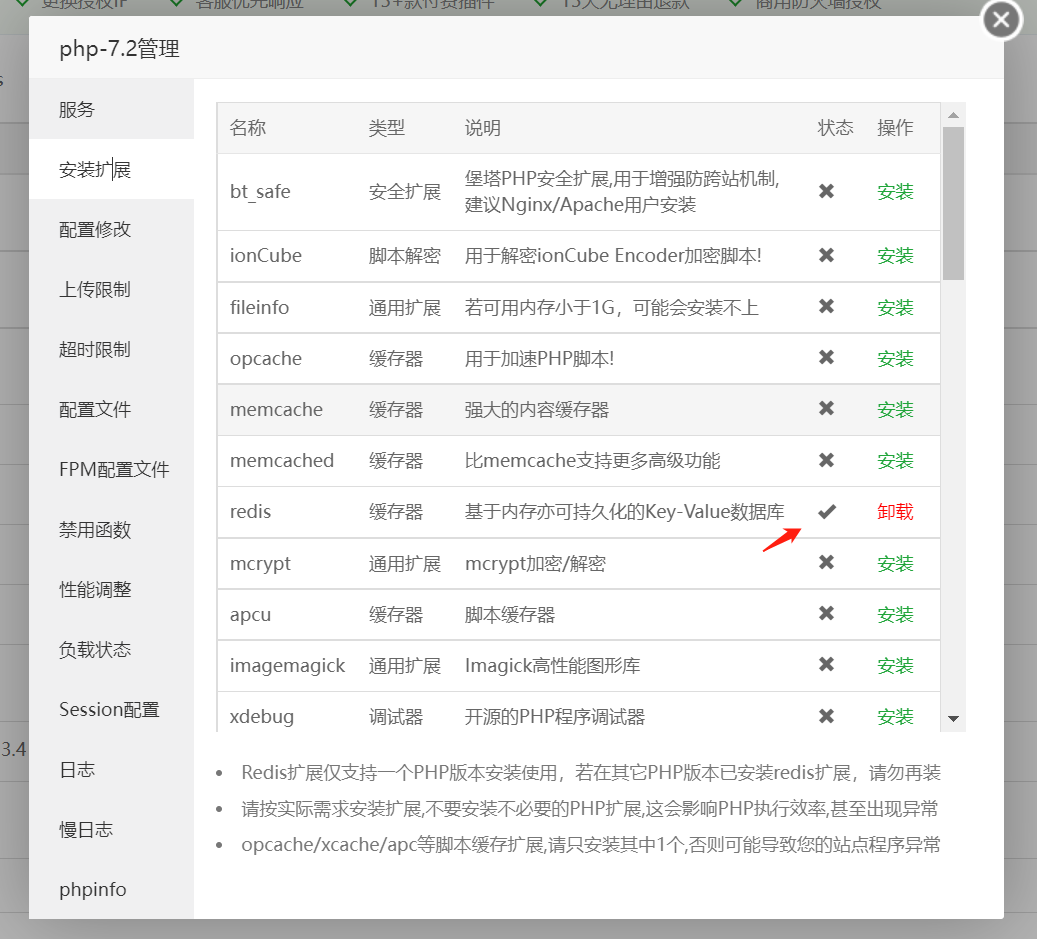Uninstall the redis extension

[895, 512]
